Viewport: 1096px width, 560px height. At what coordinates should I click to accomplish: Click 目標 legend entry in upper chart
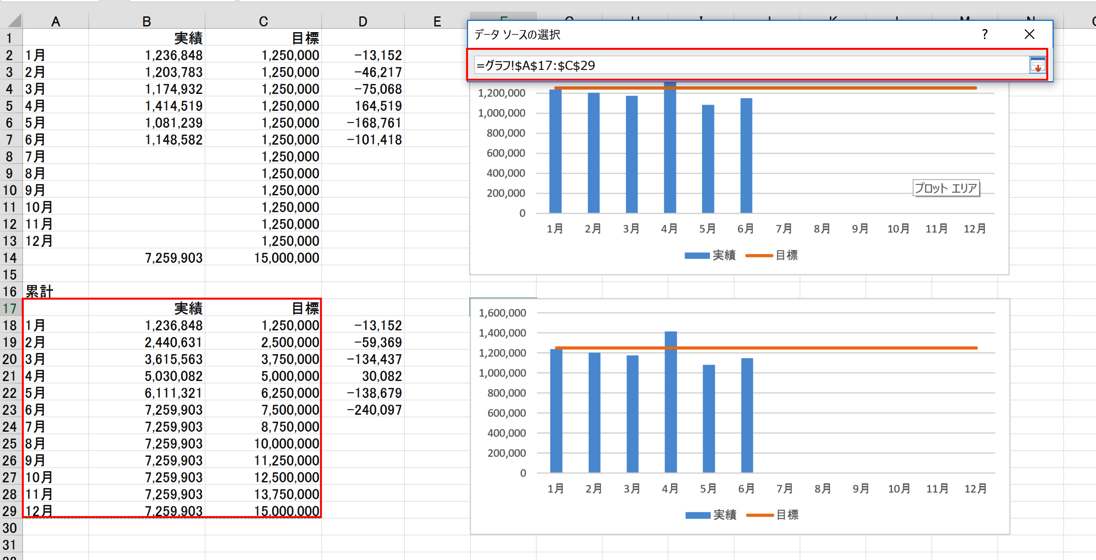772,256
